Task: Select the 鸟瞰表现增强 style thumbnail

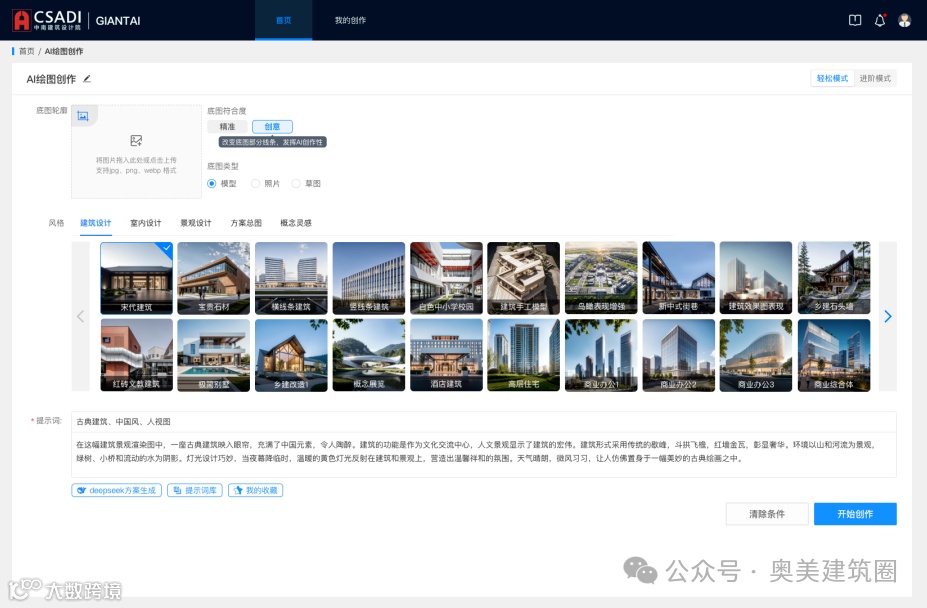Action: pyautogui.click(x=601, y=278)
